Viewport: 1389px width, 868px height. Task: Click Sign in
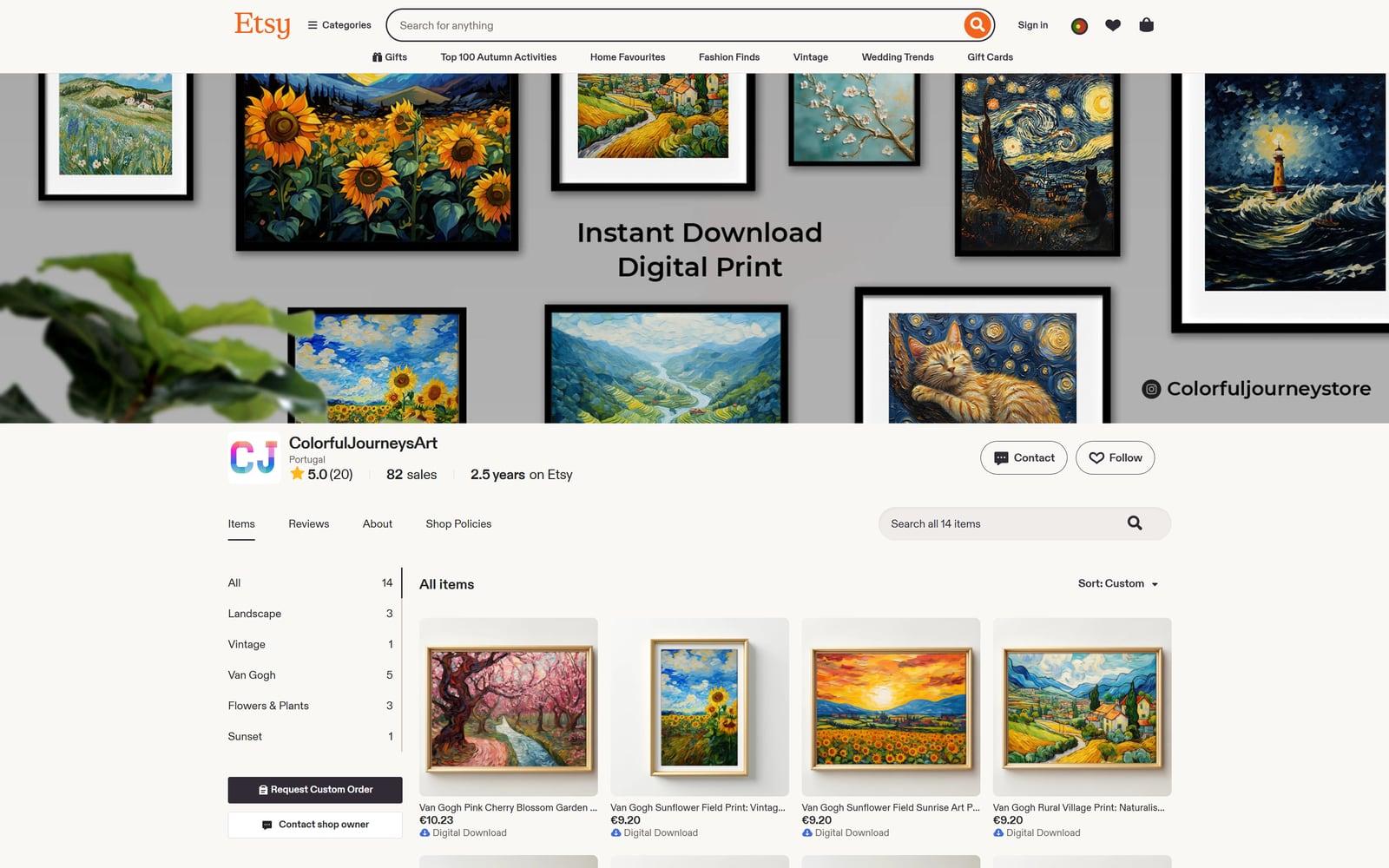pyautogui.click(x=1032, y=25)
